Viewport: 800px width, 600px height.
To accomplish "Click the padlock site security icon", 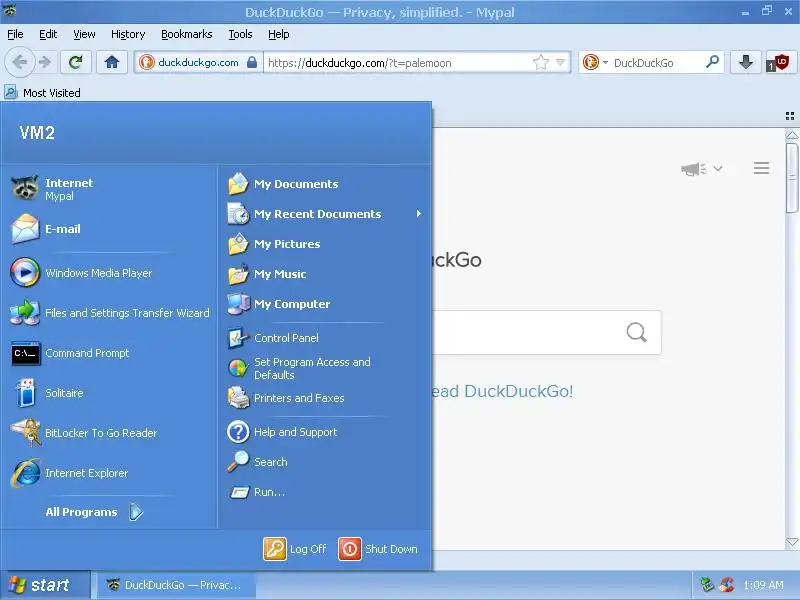I will click(x=252, y=62).
